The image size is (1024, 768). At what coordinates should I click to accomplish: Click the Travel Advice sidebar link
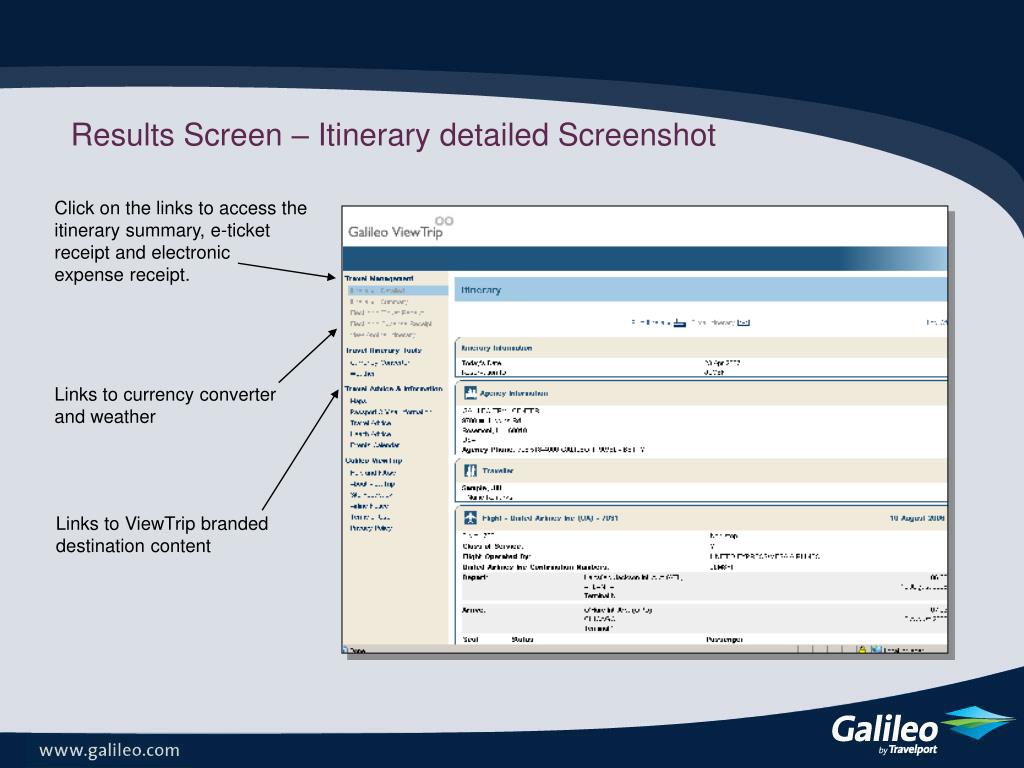click(x=370, y=423)
